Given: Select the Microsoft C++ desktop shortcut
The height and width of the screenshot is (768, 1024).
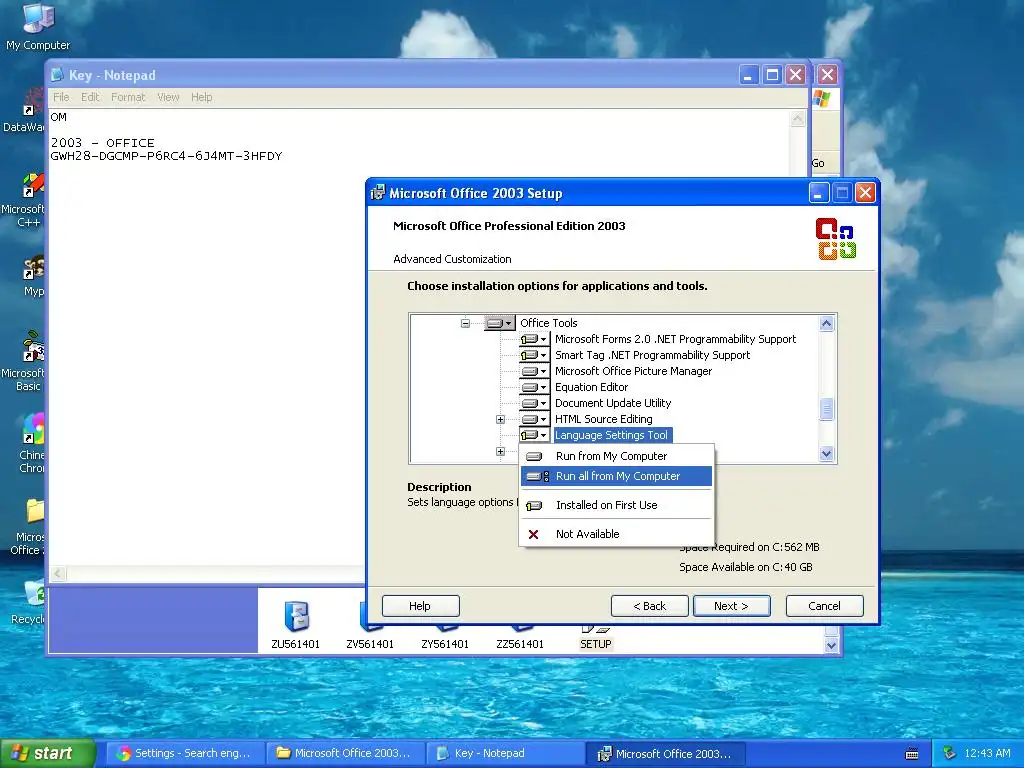Looking at the screenshot, I should (x=24, y=200).
